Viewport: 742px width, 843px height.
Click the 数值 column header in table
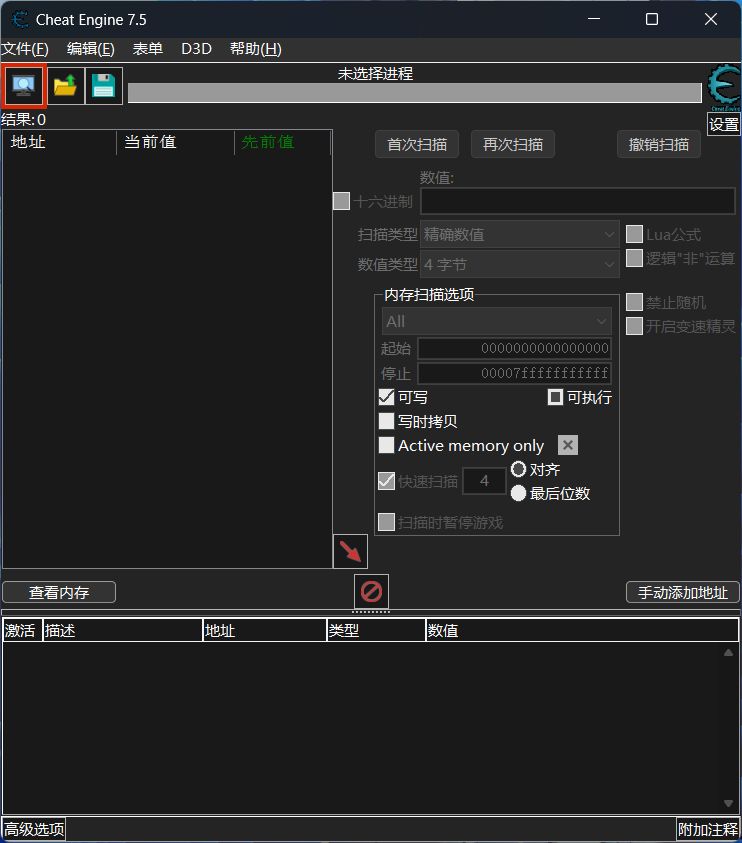tap(582, 630)
